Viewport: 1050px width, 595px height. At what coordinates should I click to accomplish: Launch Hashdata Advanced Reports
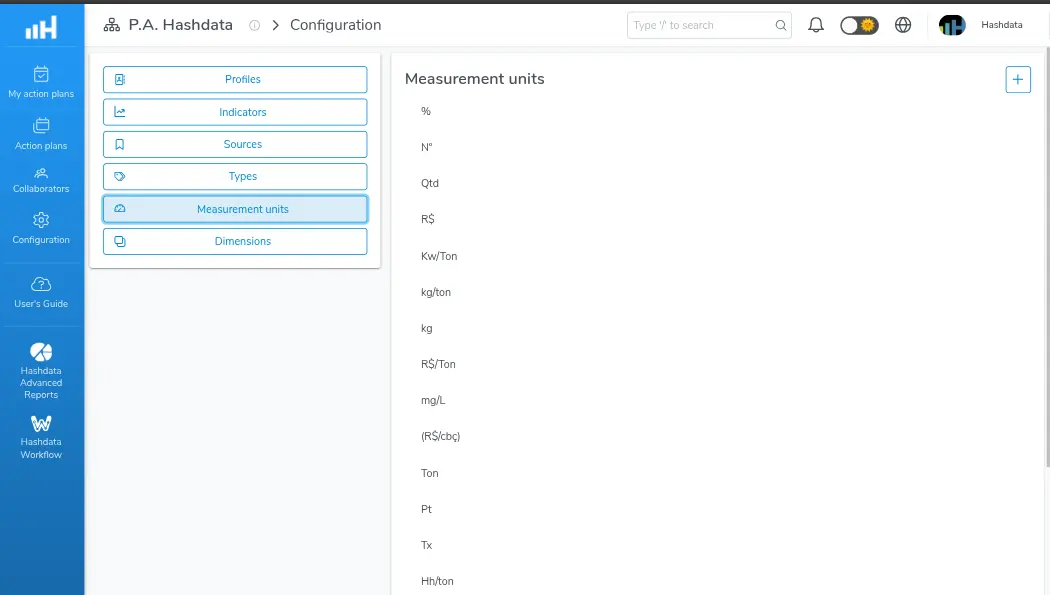(41, 371)
